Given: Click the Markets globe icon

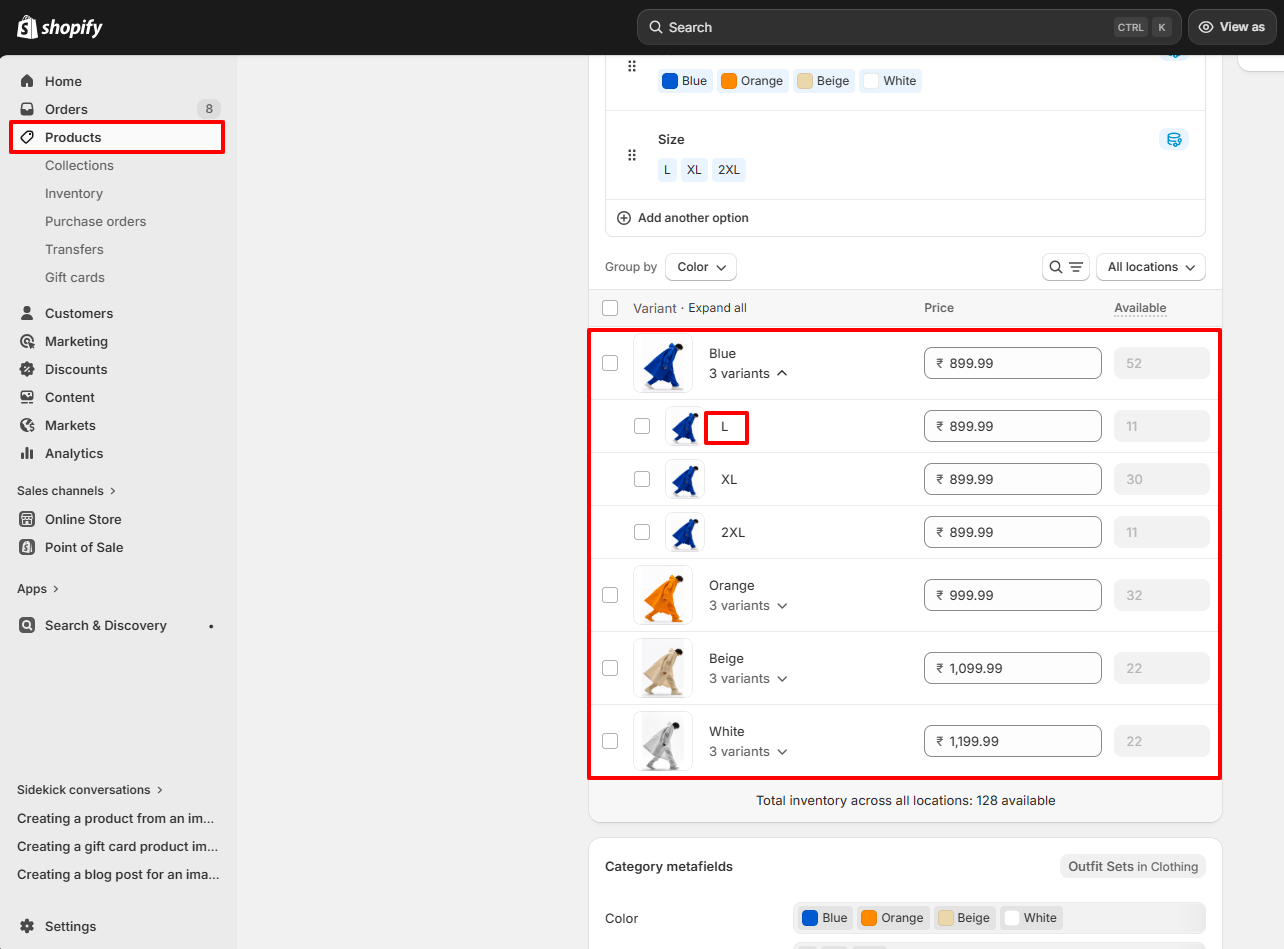Looking at the screenshot, I should click(x=27, y=425).
